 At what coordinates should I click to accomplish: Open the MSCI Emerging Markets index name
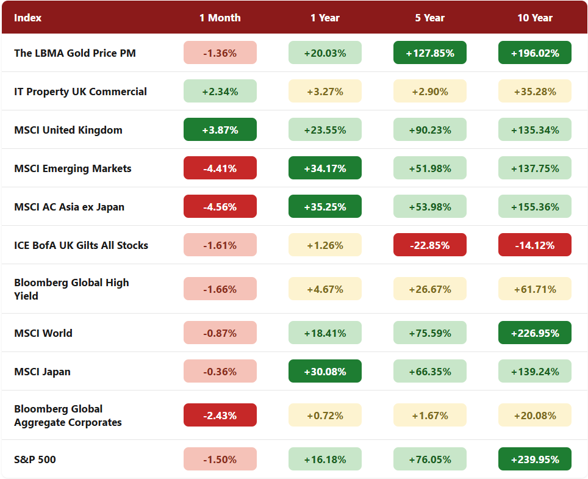click(x=73, y=168)
